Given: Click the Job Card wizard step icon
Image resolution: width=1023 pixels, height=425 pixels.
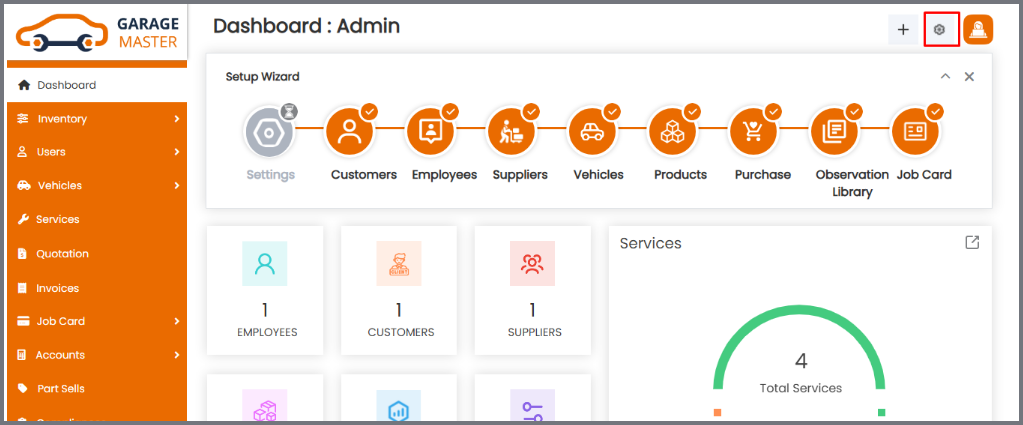Looking at the screenshot, I should pos(914,132).
